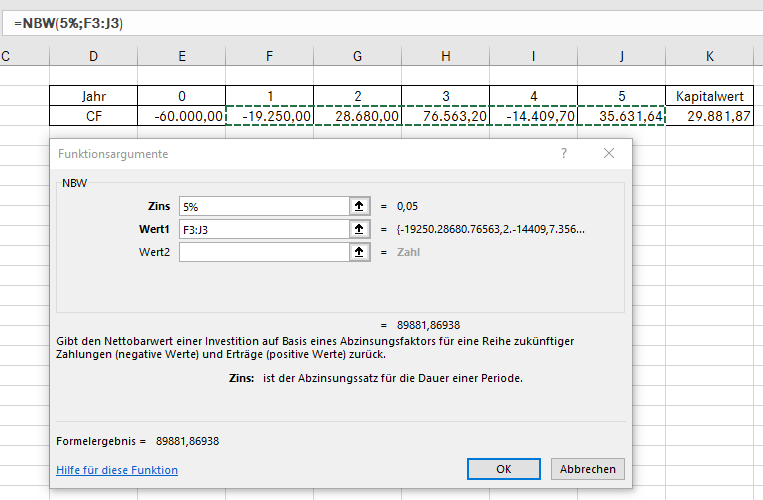Viewport: 763px width, 500px height.
Task: Select the Kapitalwert result cell 29.881,87
Action: 713,116
